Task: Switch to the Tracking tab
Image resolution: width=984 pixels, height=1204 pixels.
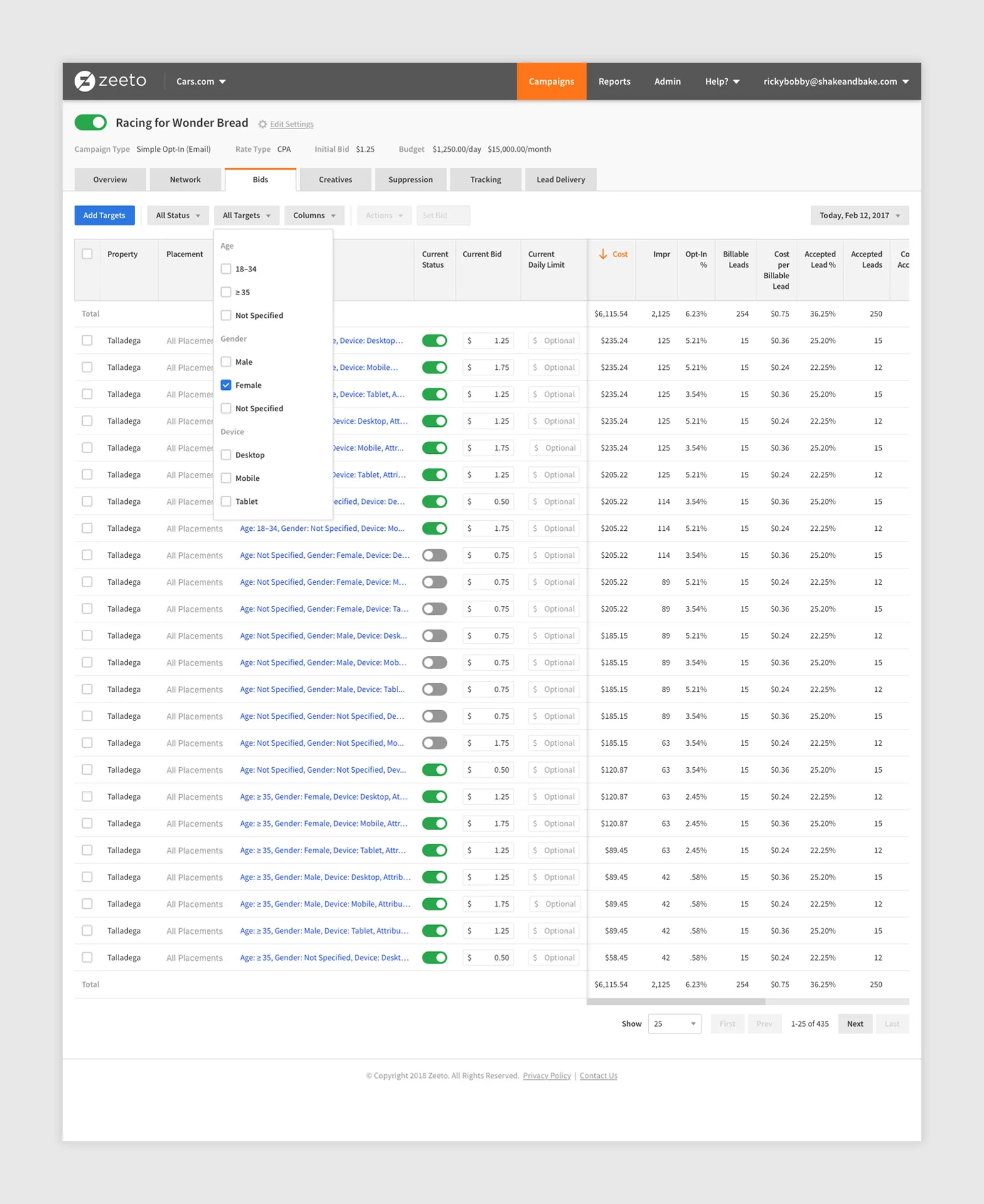Action: click(x=486, y=179)
